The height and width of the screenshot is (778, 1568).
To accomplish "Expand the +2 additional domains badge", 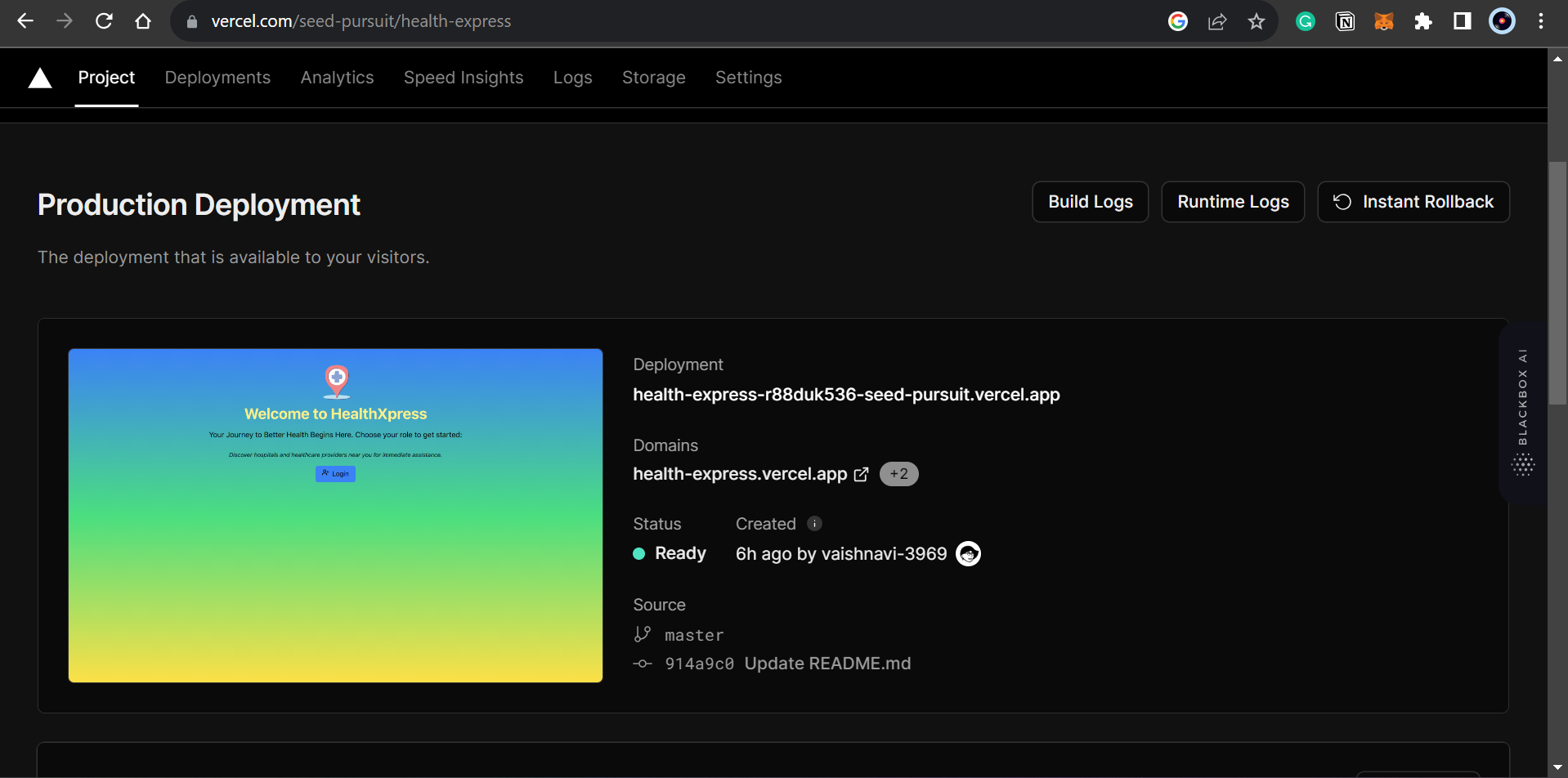I will point(899,474).
